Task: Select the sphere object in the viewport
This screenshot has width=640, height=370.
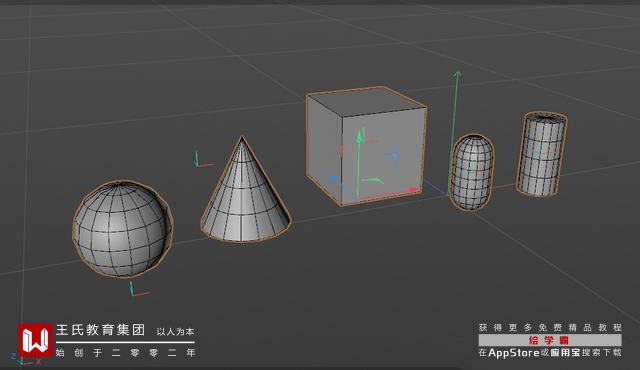Action: point(123,229)
